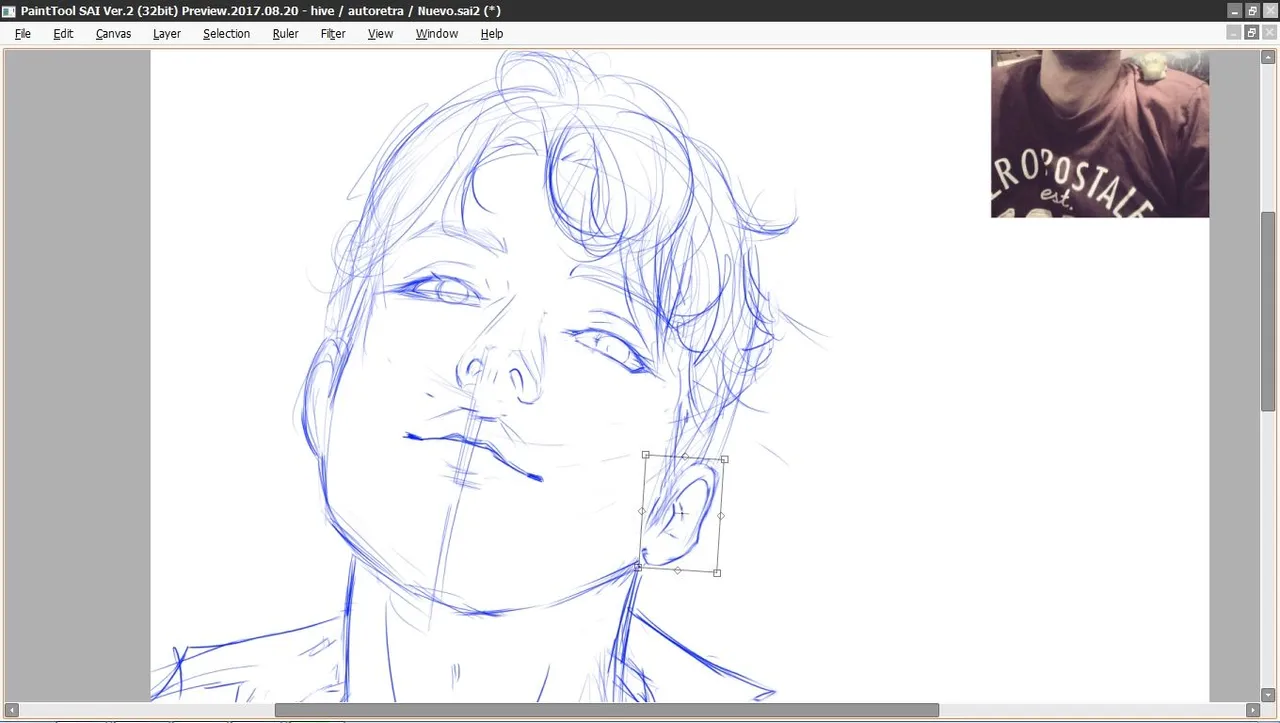Open the View menu
The height and width of the screenshot is (723, 1280).
(380, 33)
